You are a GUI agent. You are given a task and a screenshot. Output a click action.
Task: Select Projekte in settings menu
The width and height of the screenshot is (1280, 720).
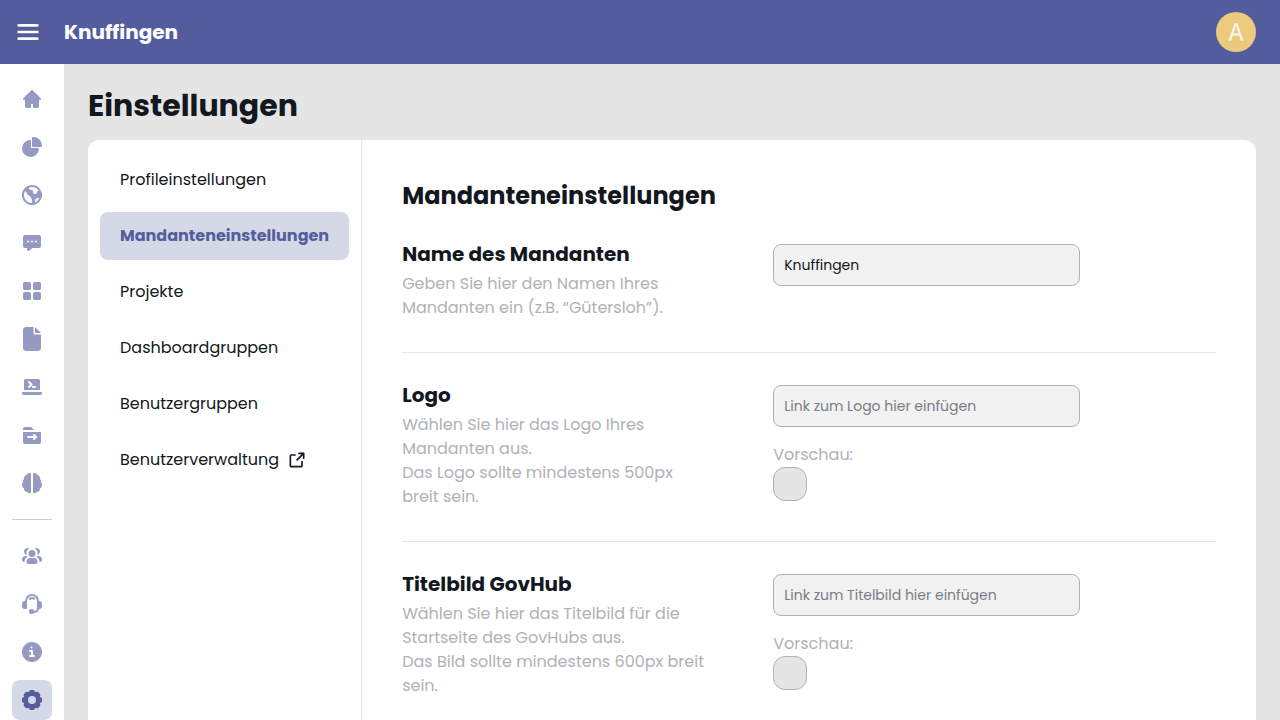pyautogui.click(x=152, y=292)
